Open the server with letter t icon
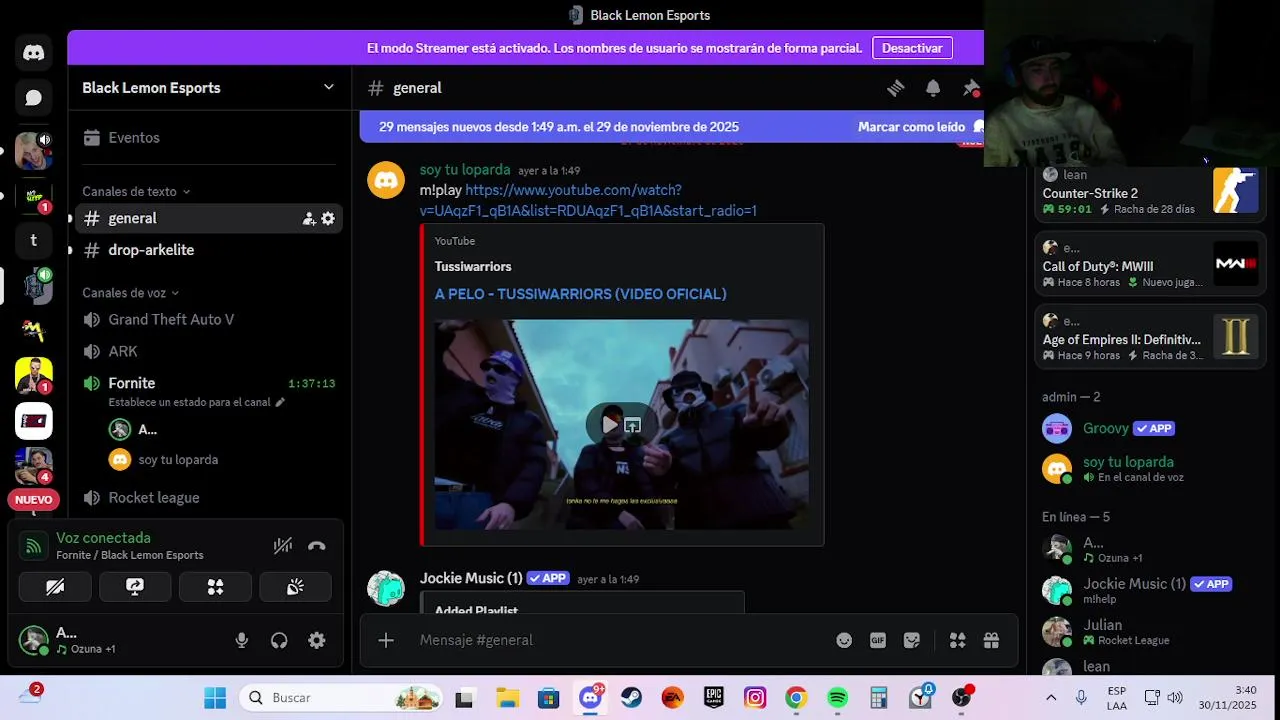1280x720 pixels. click(33, 240)
